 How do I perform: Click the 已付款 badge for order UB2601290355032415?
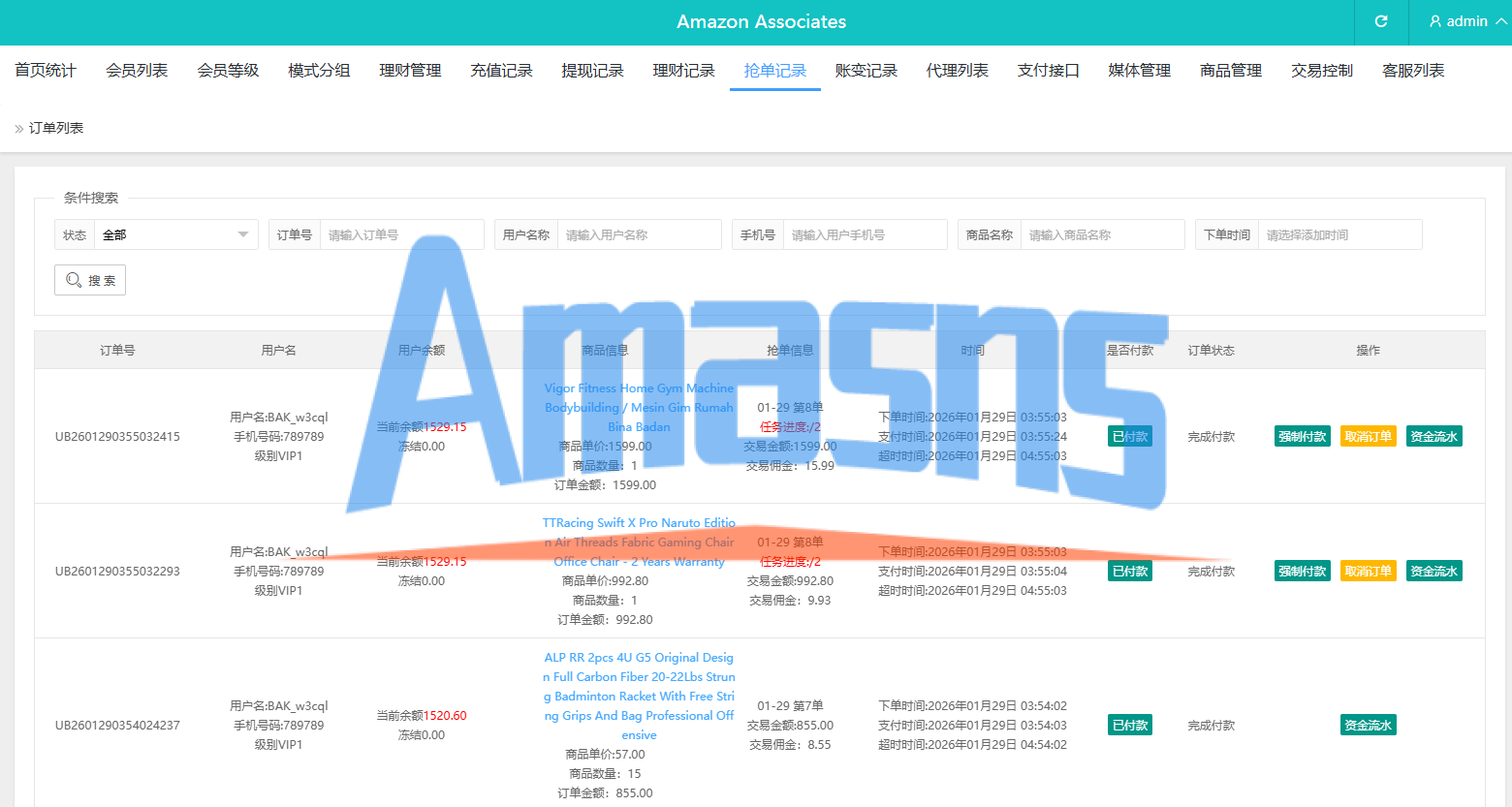[x=1130, y=436]
